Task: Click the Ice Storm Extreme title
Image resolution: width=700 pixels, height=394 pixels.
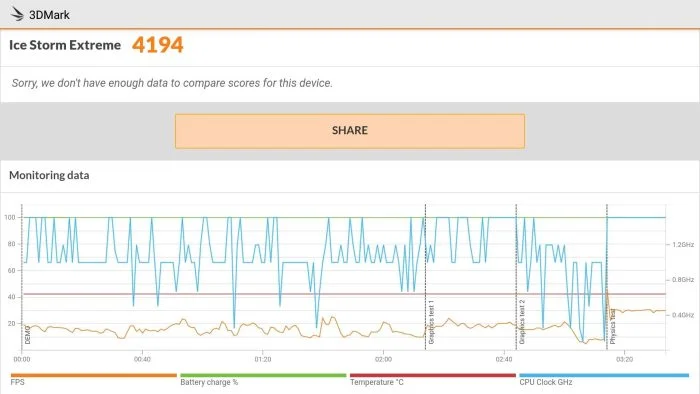Action: click(65, 45)
